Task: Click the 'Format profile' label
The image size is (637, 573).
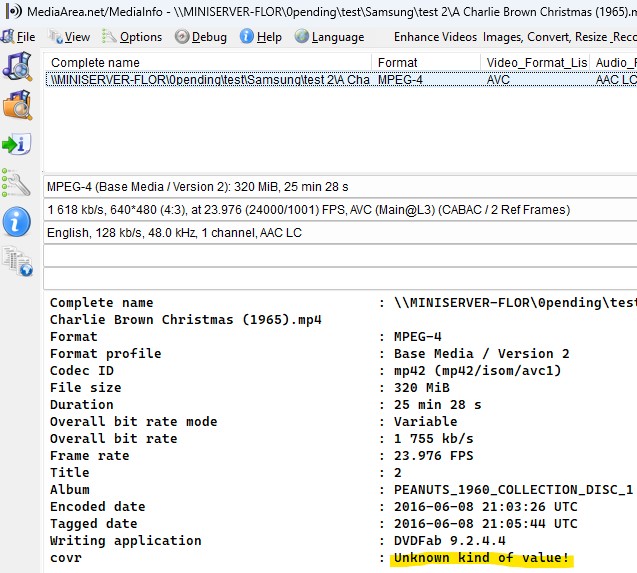Action: pyautogui.click(x=106, y=354)
